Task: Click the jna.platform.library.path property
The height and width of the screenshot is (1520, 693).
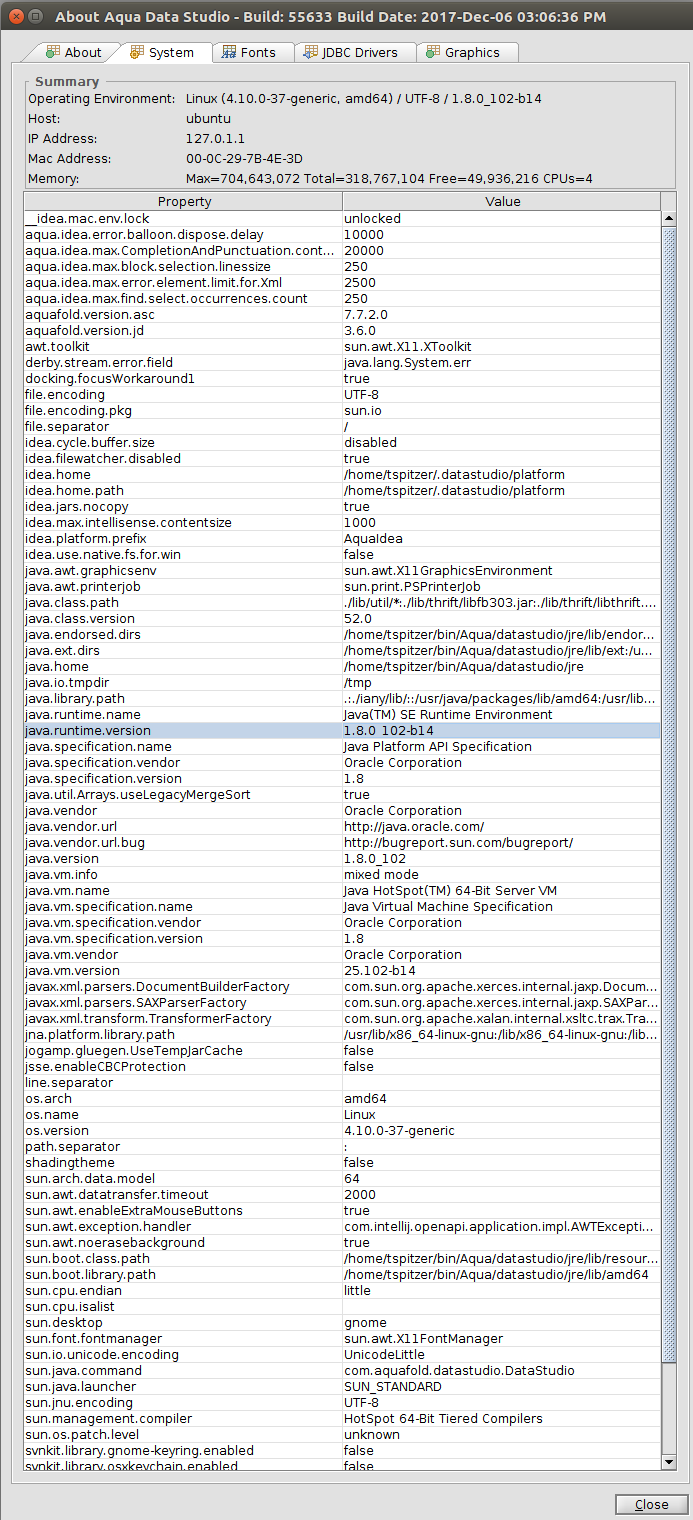Action: click(342, 1034)
